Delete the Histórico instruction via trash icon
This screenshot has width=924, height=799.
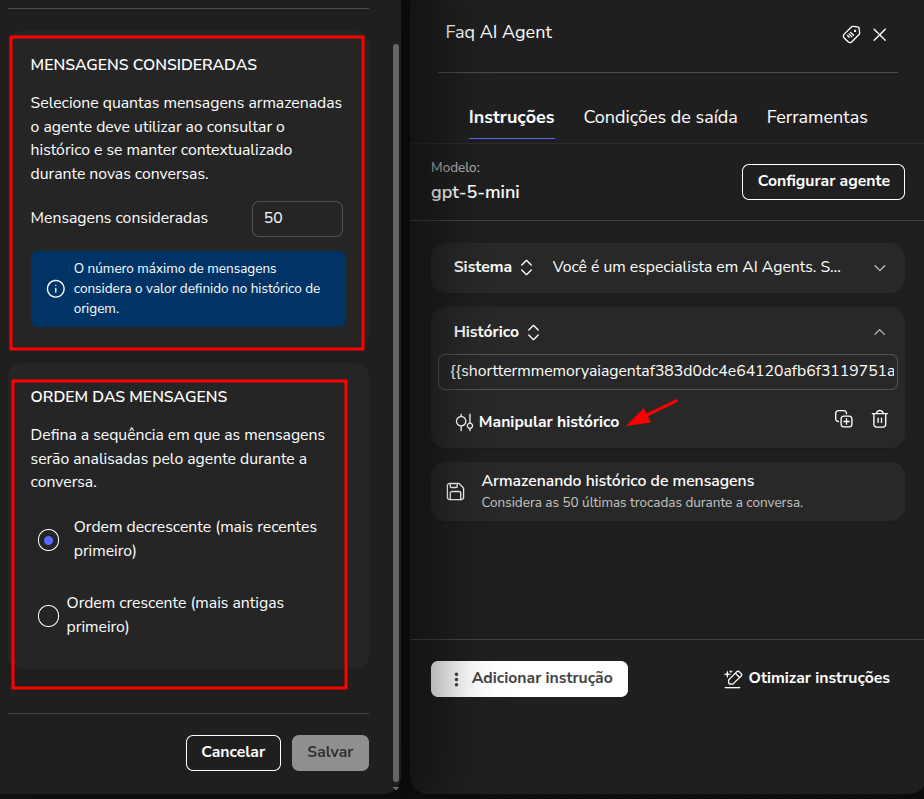pyautogui.click(x=879, y=420)
